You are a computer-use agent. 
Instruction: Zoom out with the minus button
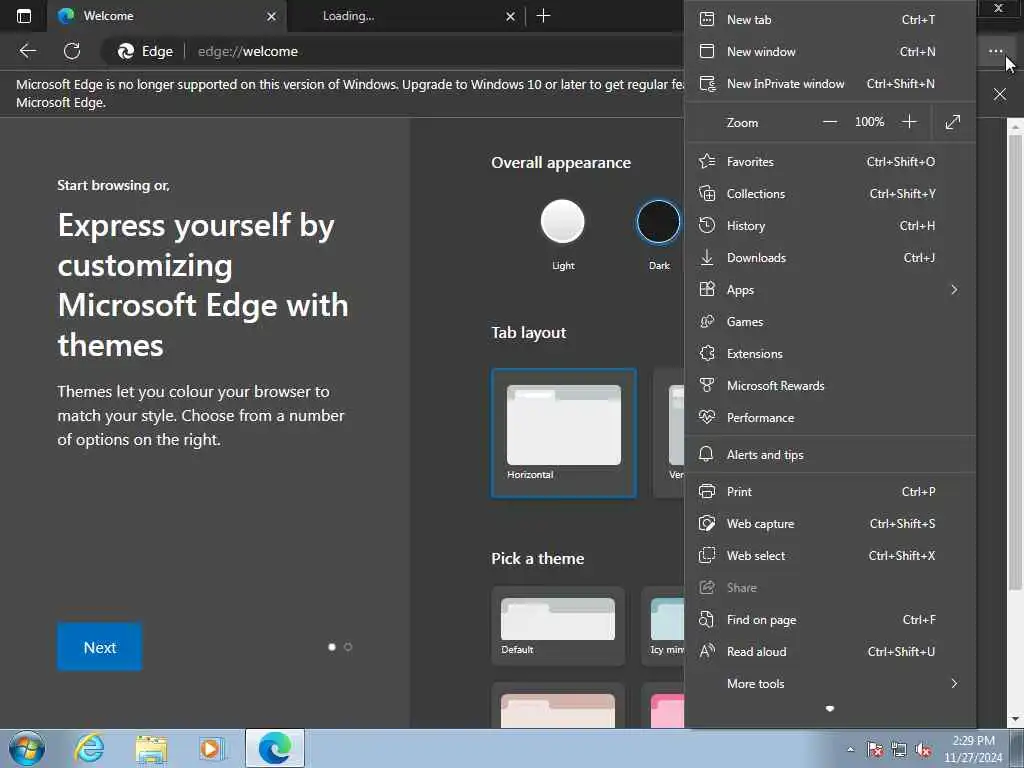pyautogui.click(x=829, y=121)
